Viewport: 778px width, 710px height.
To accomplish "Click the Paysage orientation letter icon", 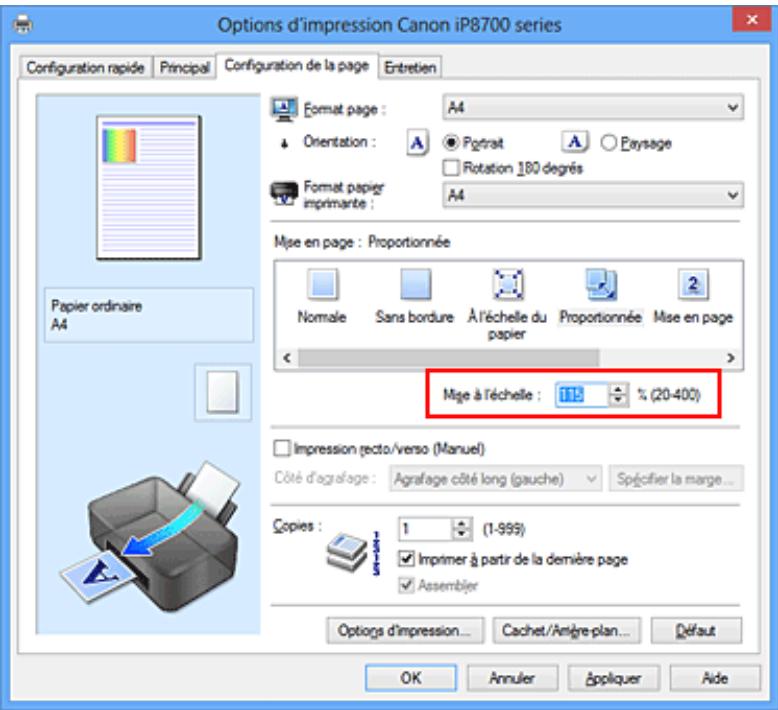I will coord(575,142).
